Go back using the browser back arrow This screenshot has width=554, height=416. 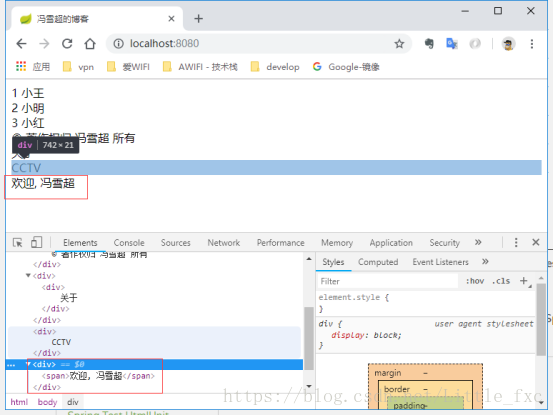click(x=22, y=43)
